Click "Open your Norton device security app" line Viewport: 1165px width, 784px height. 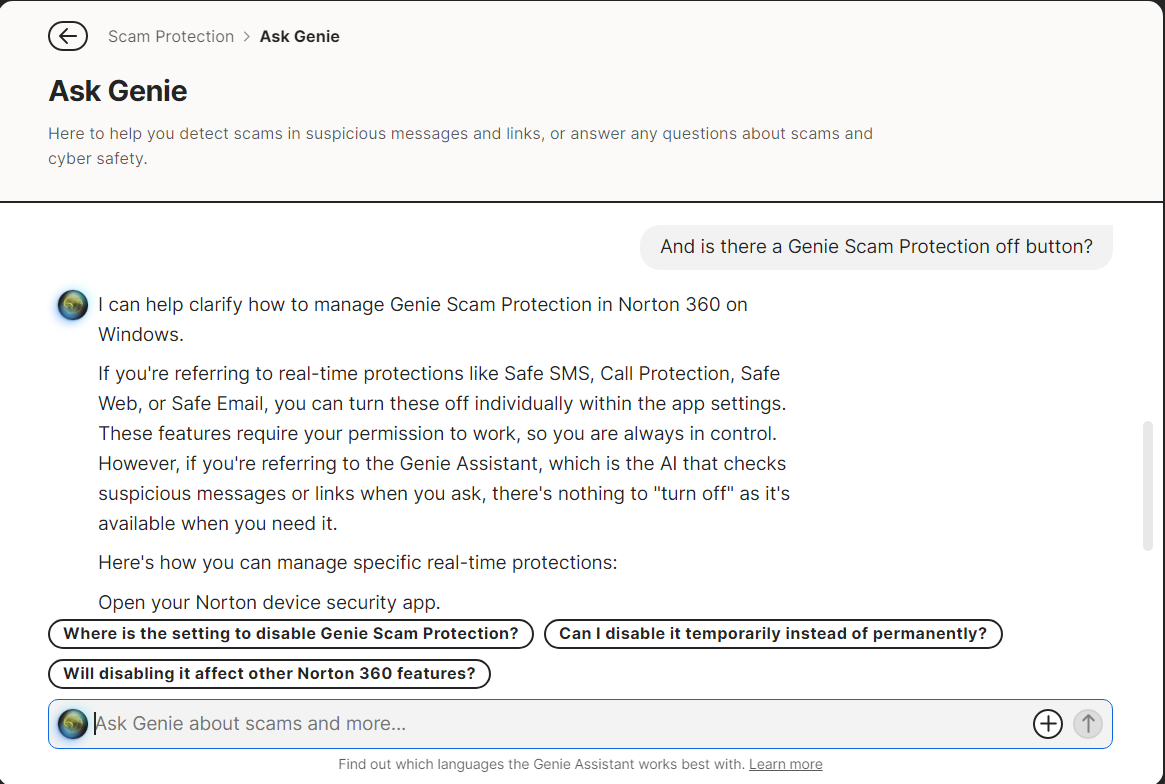[269, 602]
